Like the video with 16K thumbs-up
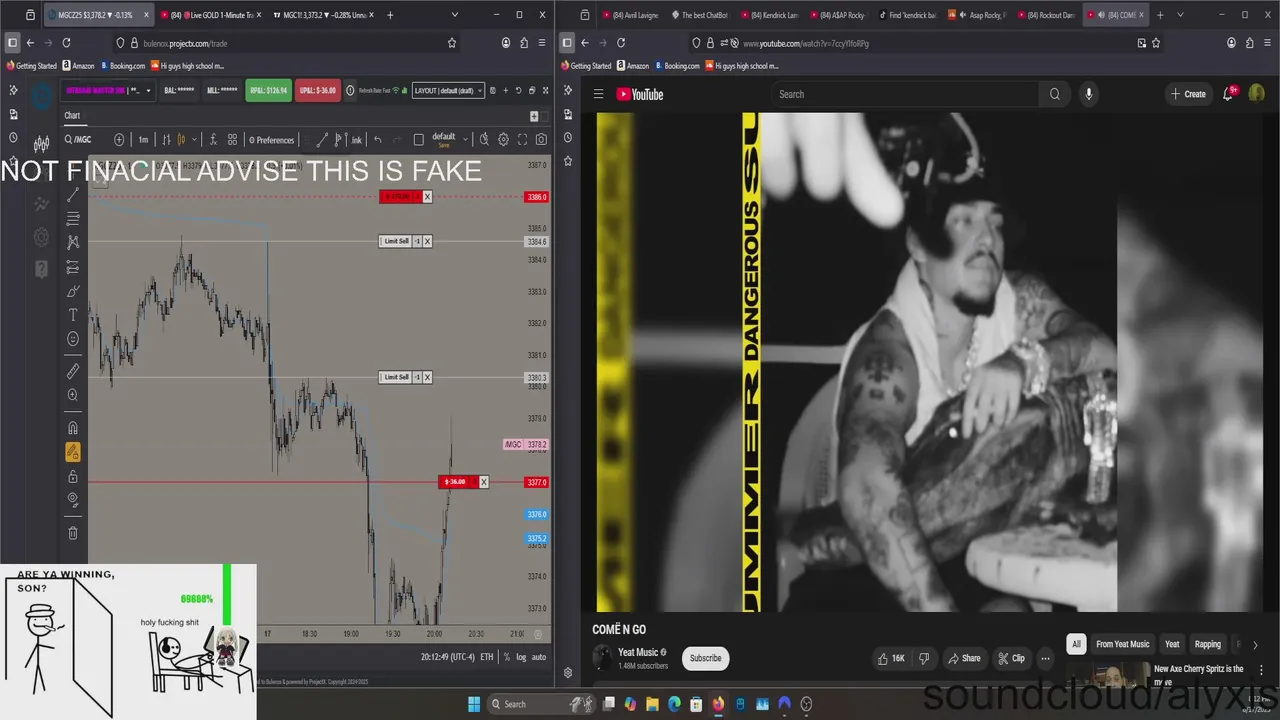The image size is (1280, 720). pos(892,658)
